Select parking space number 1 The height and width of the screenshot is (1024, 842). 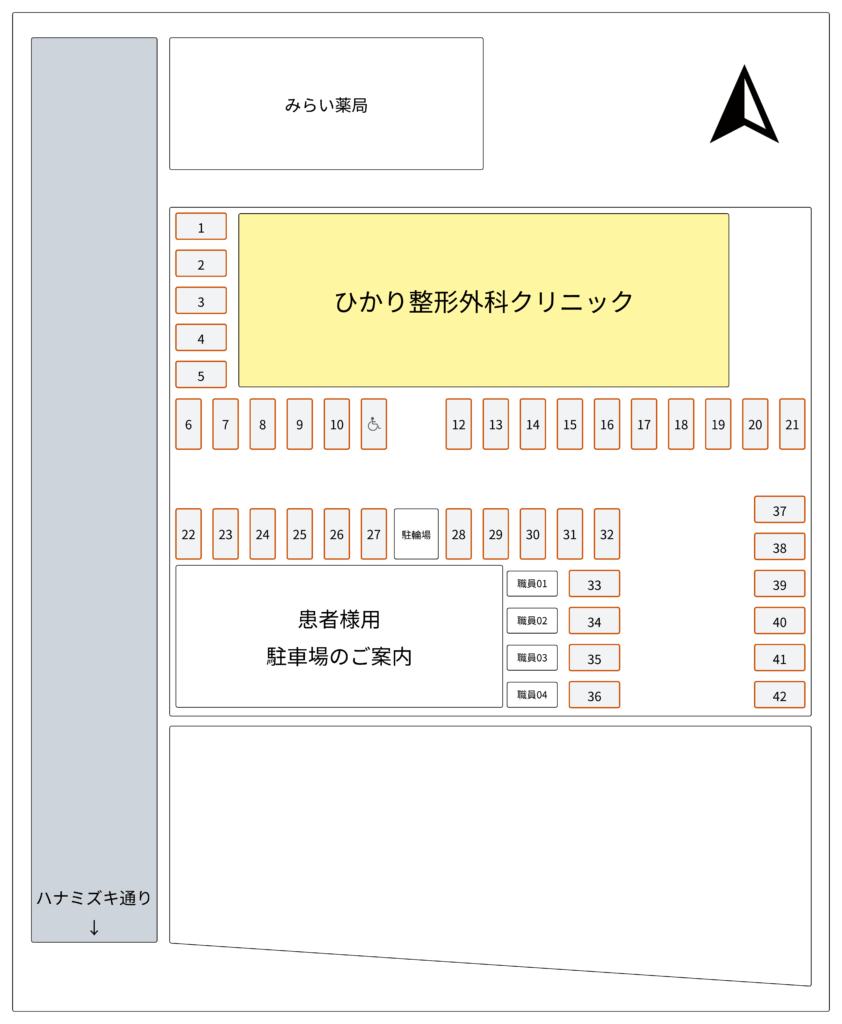pos(201,227)
